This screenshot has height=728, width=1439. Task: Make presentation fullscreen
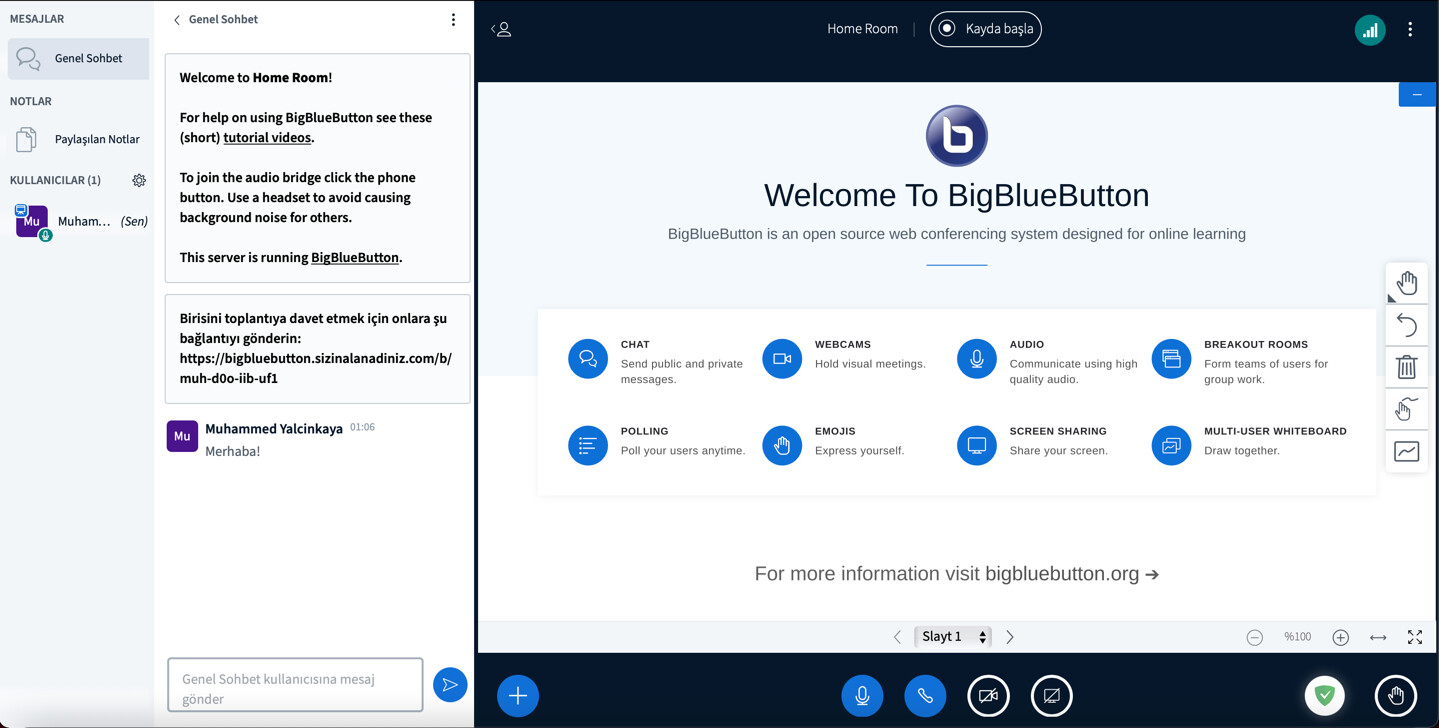point(1415,637)
